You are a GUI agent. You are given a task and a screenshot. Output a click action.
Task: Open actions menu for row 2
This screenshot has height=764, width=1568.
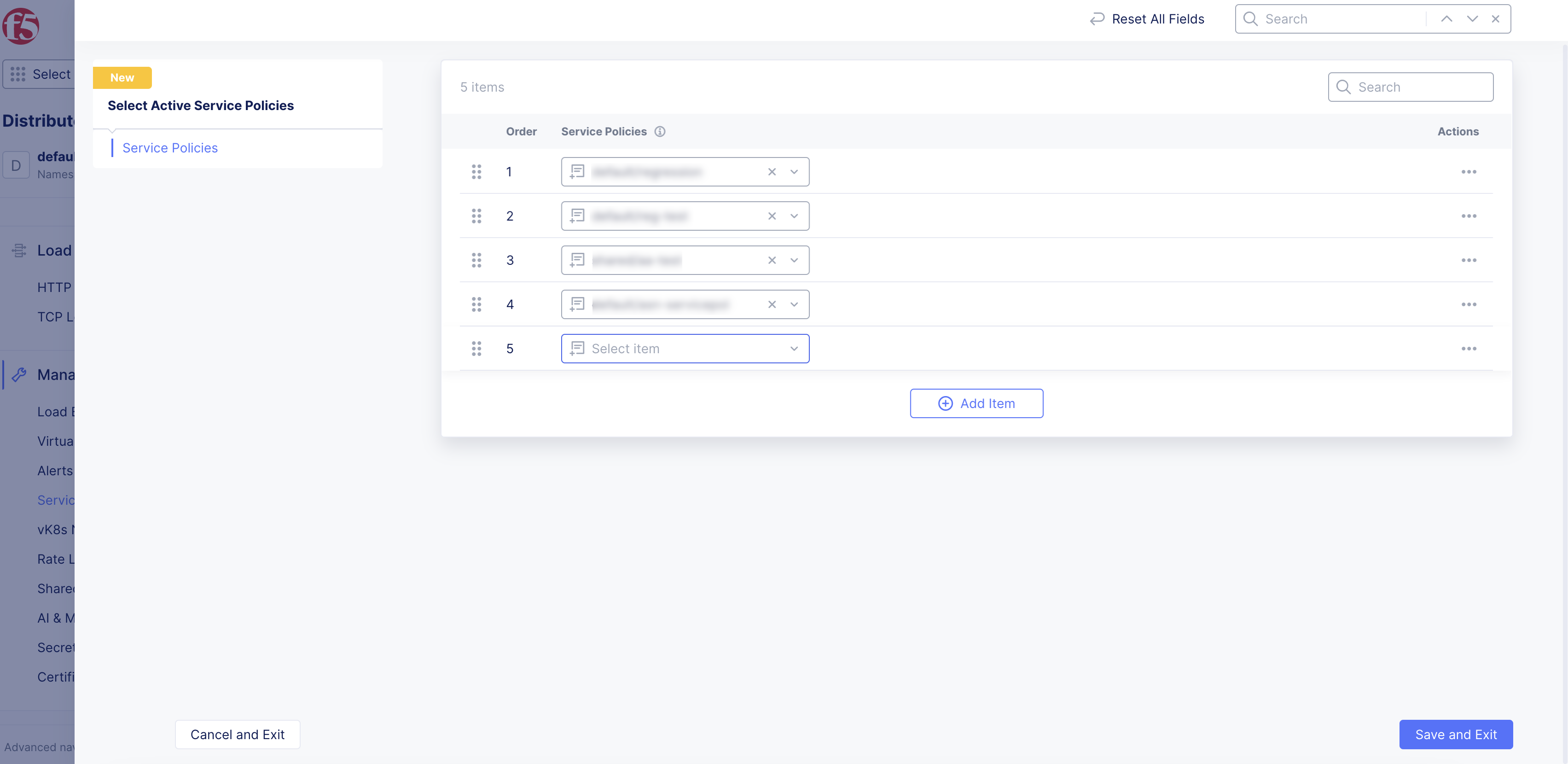pos(1468,216)
